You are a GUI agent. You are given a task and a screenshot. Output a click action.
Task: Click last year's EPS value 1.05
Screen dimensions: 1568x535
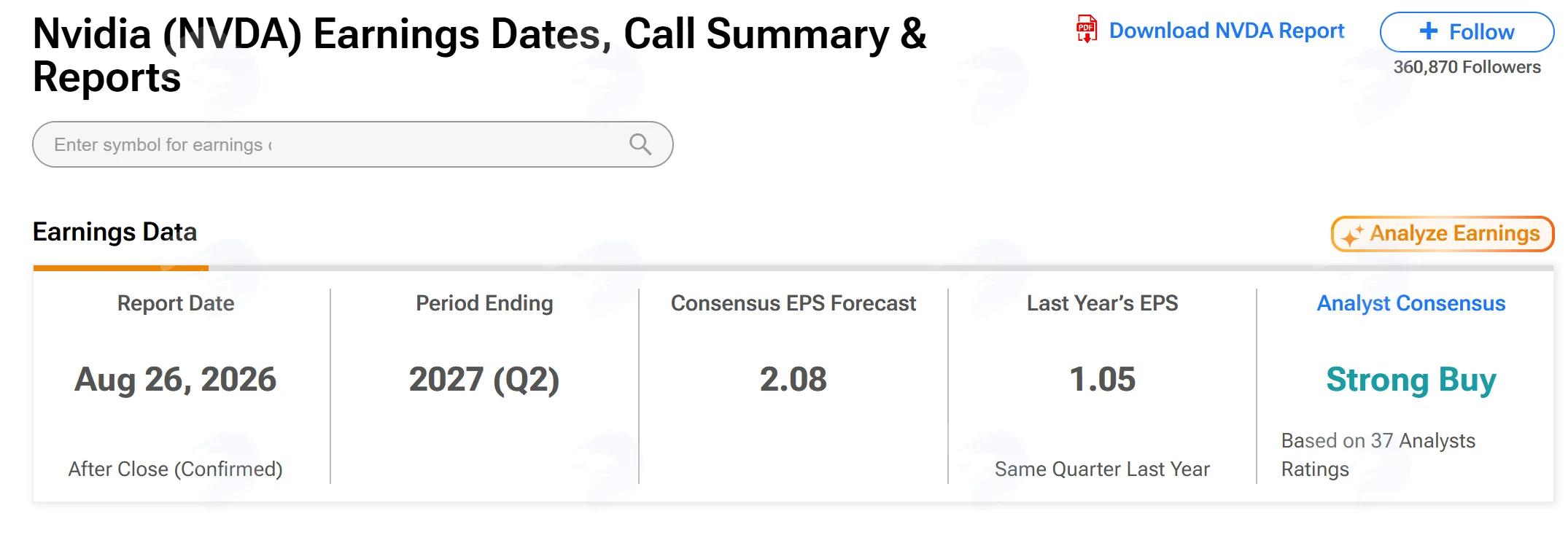(1102, 380)
